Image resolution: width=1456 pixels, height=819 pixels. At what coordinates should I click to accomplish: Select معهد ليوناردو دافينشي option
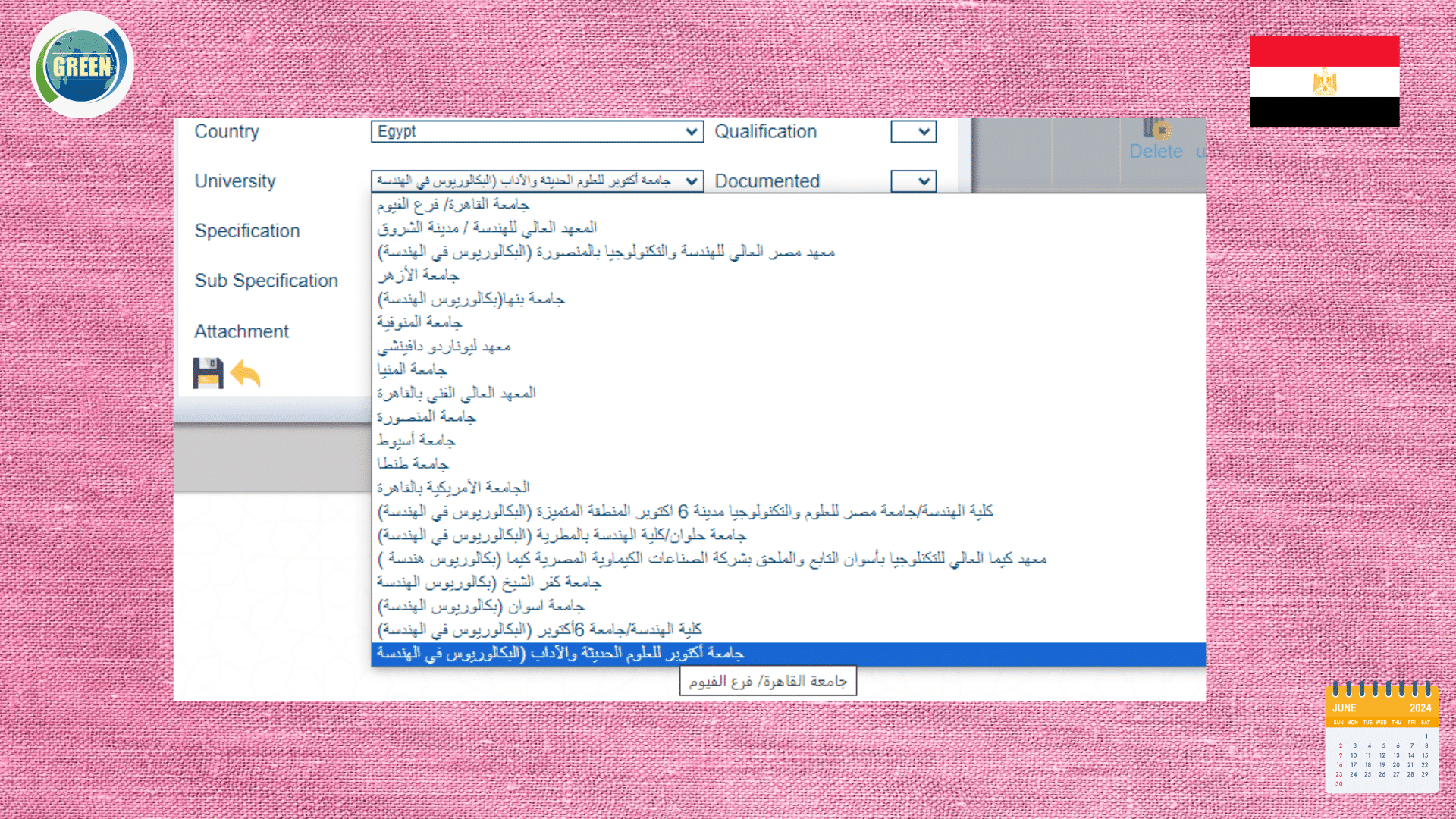click(444, 346)
